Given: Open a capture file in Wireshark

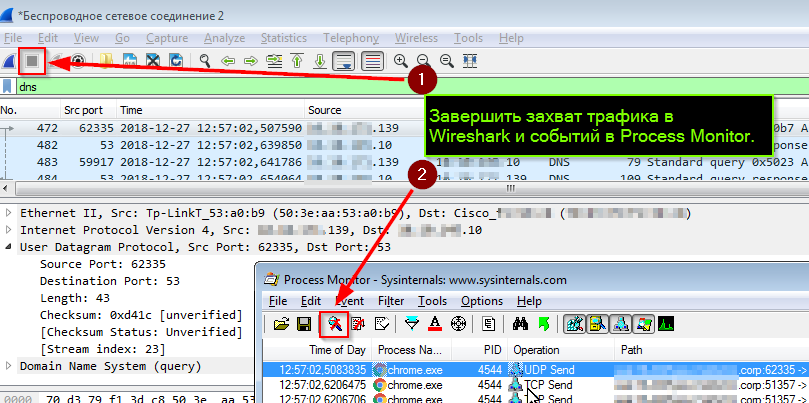Looking at the screenshot, I should [106, 61].
